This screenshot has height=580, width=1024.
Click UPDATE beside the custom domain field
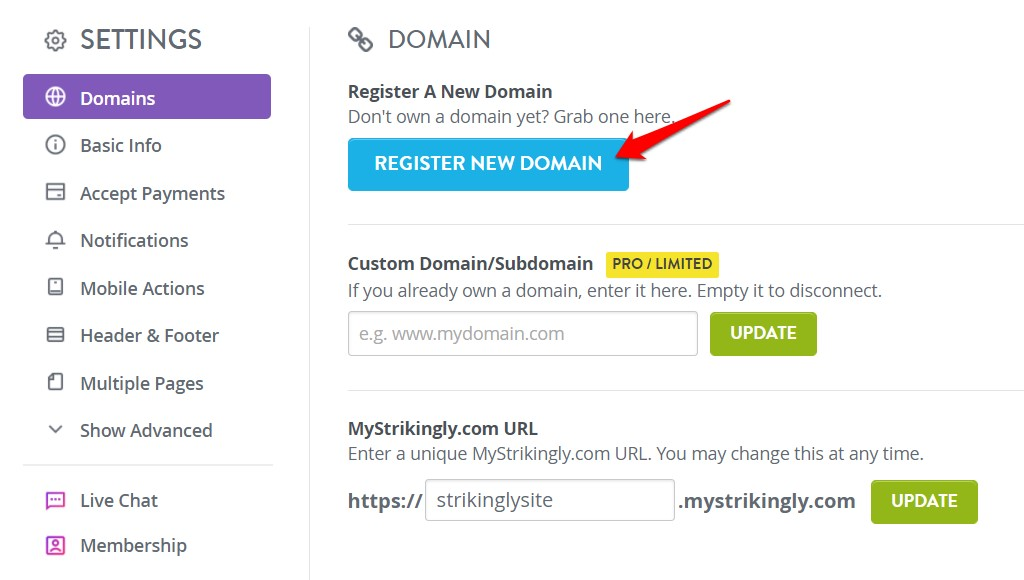coord(763,333)
